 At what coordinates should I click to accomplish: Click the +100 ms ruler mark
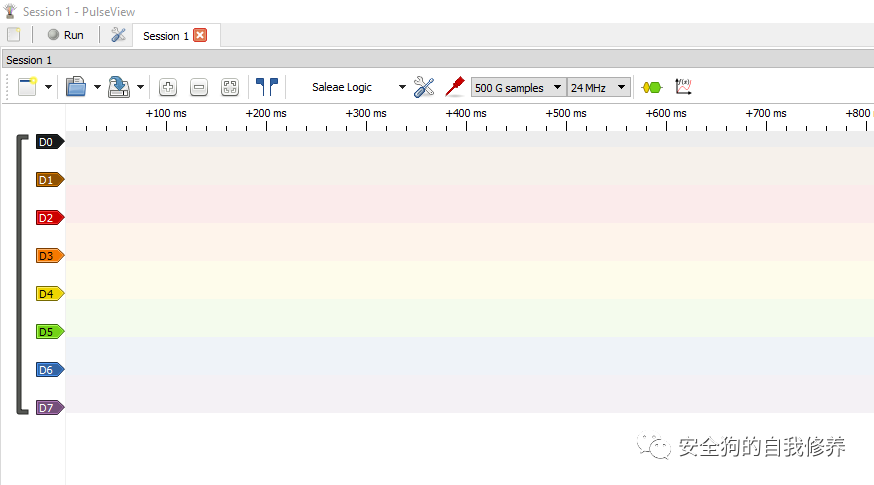[x=166, y=113]
